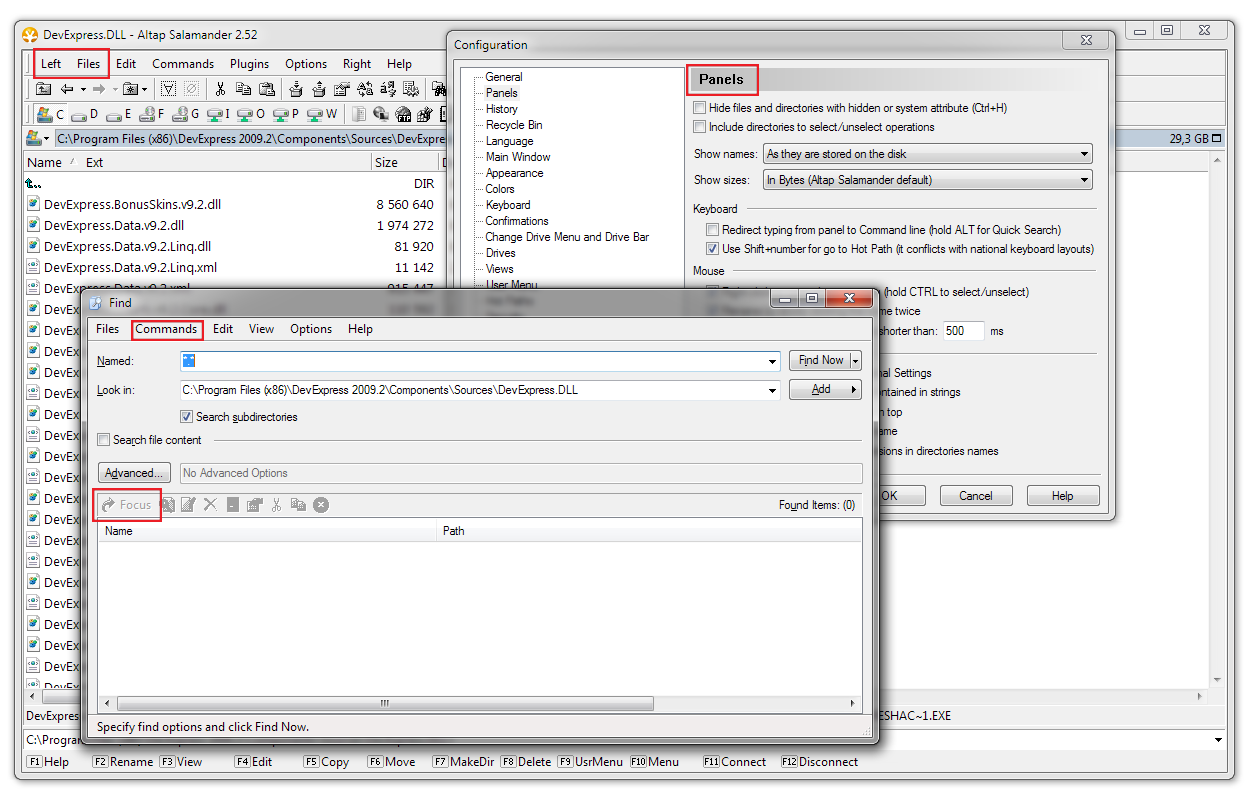Click Cancel in the Configuration dialog
This screenshot has height=794, width=1251.
point(976,496)
